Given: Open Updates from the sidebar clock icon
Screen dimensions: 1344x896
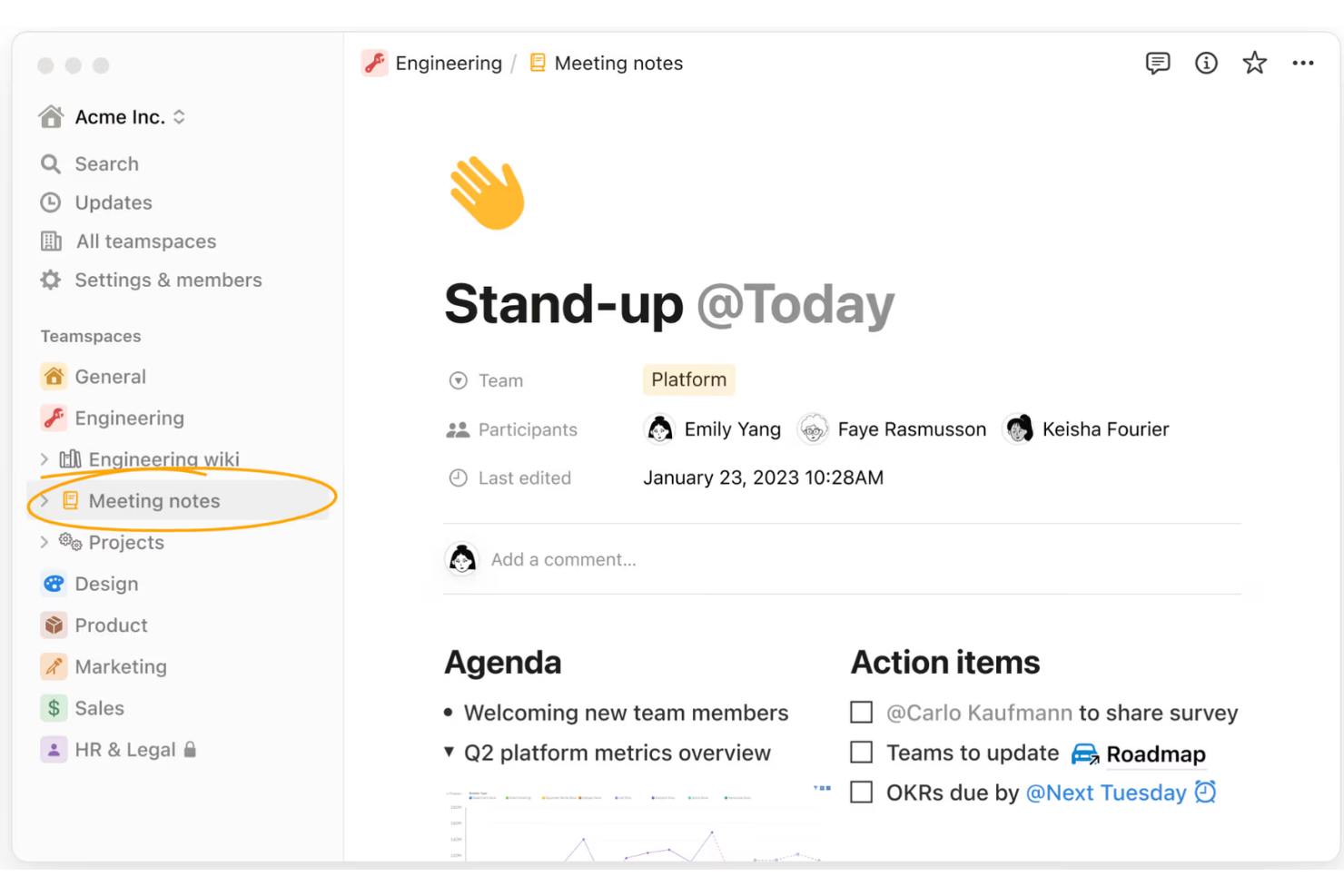Looking at the screenshot, I should point(51,202).
